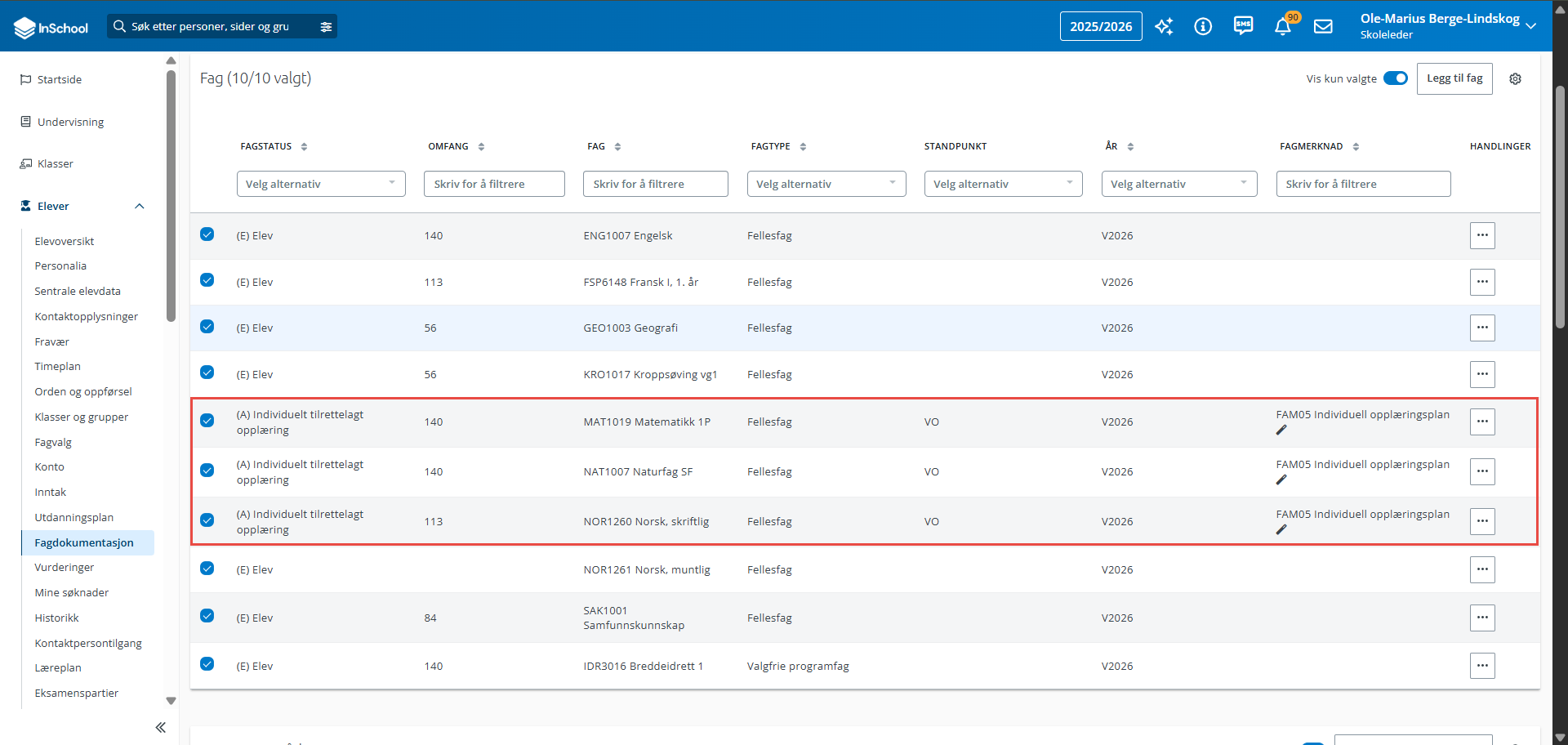Edit fagmerknad pencil for MAT1019 Matematikk 1P
Image resolution: width=1568 pixels, height=745 pixels.
point(1281,430)
